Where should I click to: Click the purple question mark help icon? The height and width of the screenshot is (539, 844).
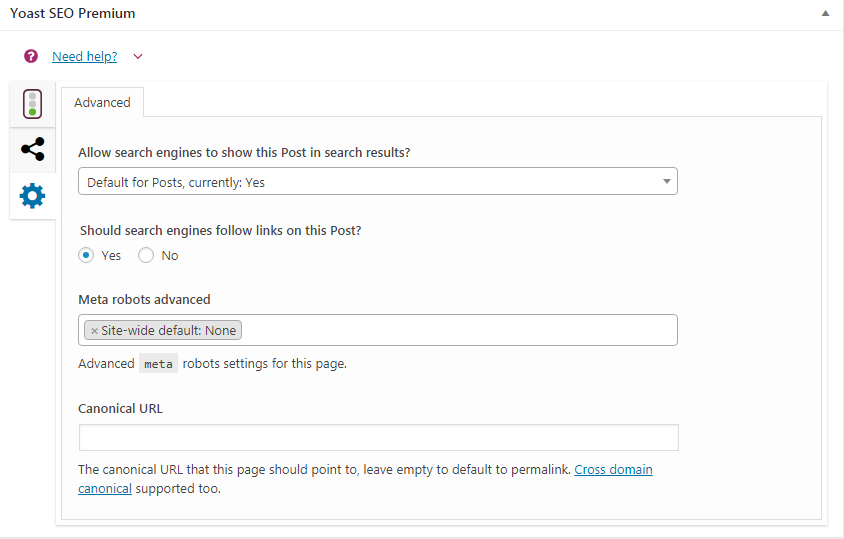tap(31, 56)
